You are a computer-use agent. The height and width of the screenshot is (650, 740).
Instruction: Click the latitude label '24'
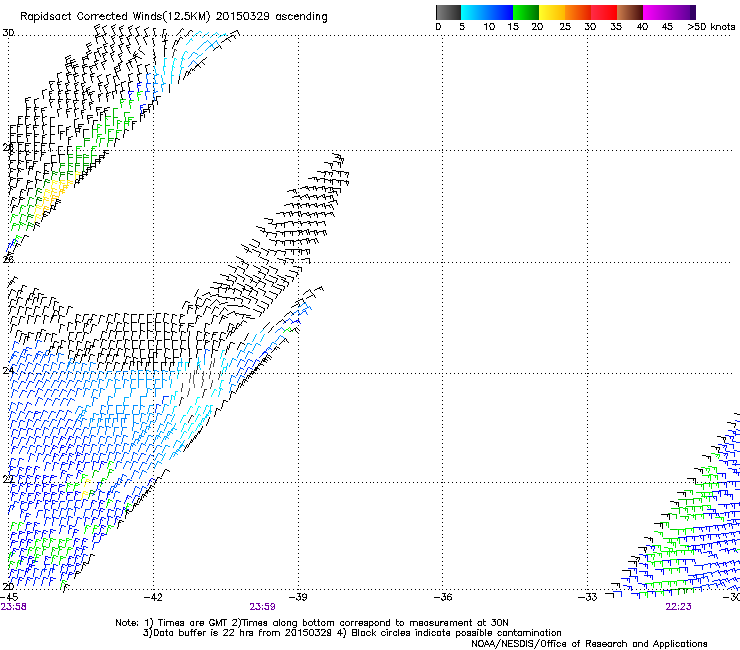click(8, 371)
